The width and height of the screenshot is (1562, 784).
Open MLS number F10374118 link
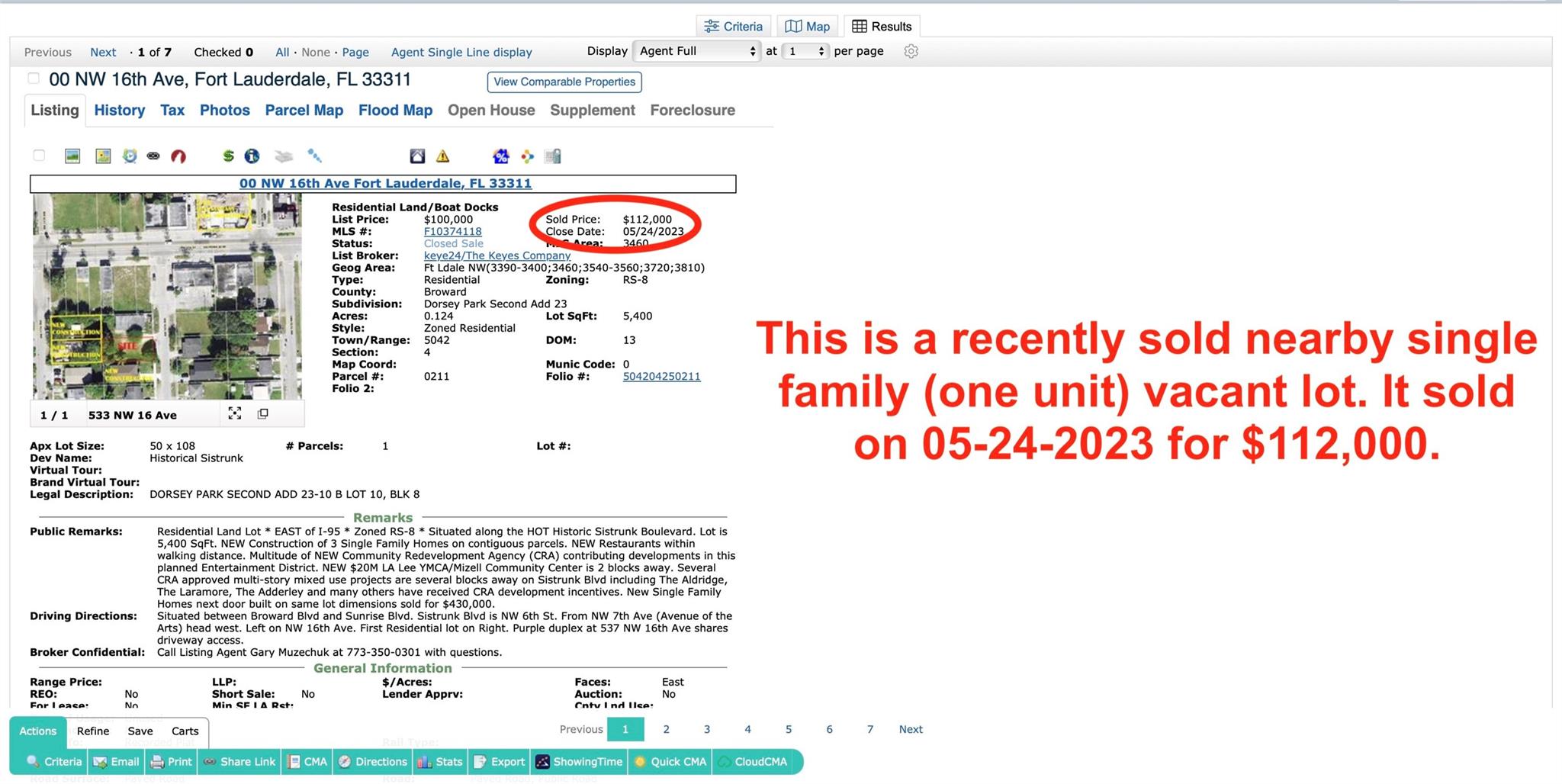[x=452, y=232]
